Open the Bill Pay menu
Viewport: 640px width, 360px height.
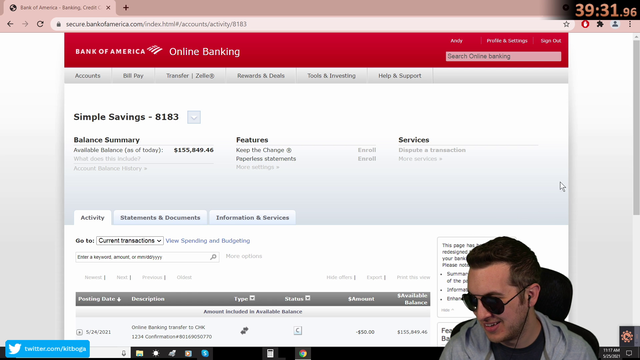point(133,76)
